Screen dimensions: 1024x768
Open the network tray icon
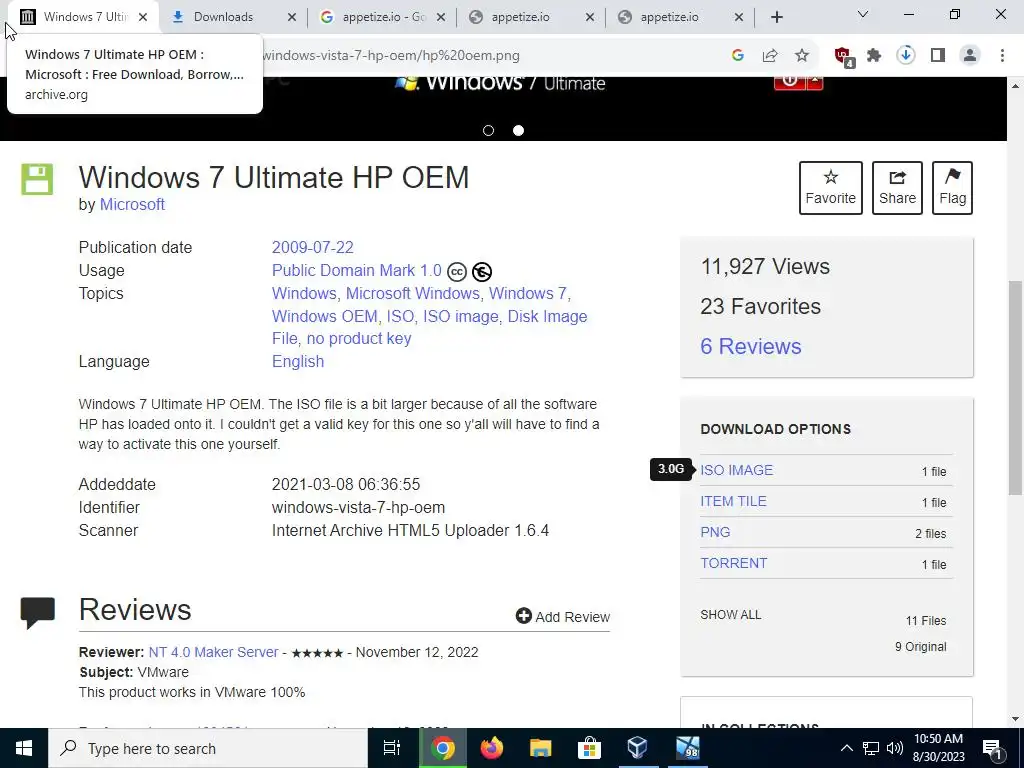click(871, 748)
